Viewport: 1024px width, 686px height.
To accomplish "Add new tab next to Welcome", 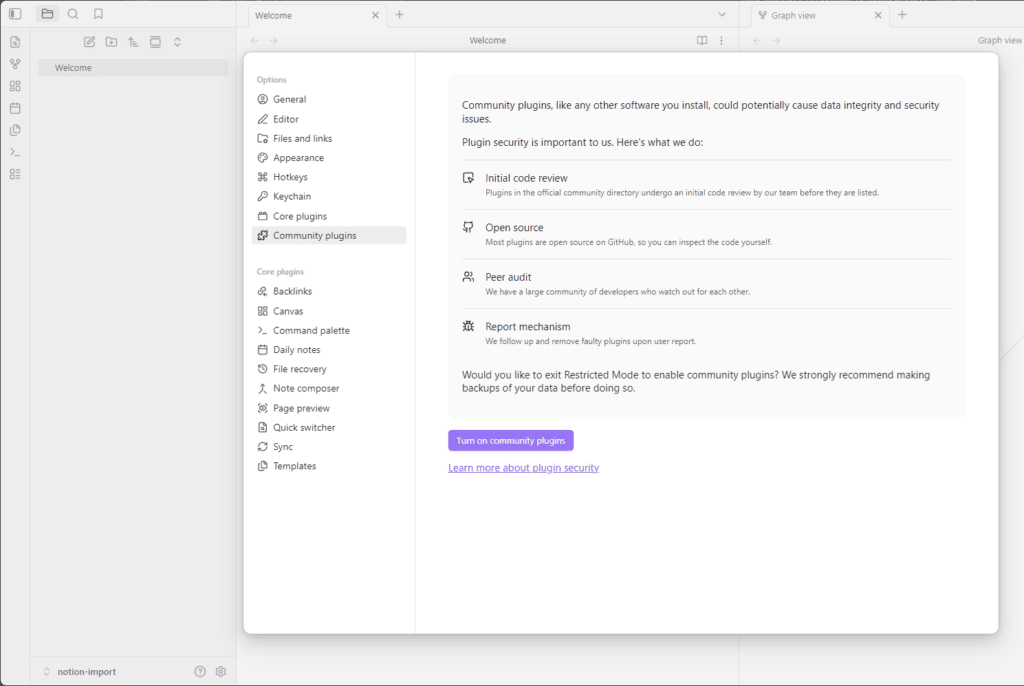I will point(400,14).
